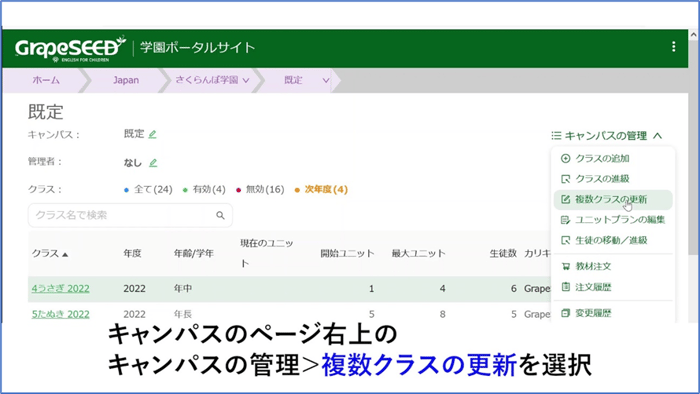Open the 5たぬき 2022 class link
Screen dimensions: 700x394
click(60, 314)
